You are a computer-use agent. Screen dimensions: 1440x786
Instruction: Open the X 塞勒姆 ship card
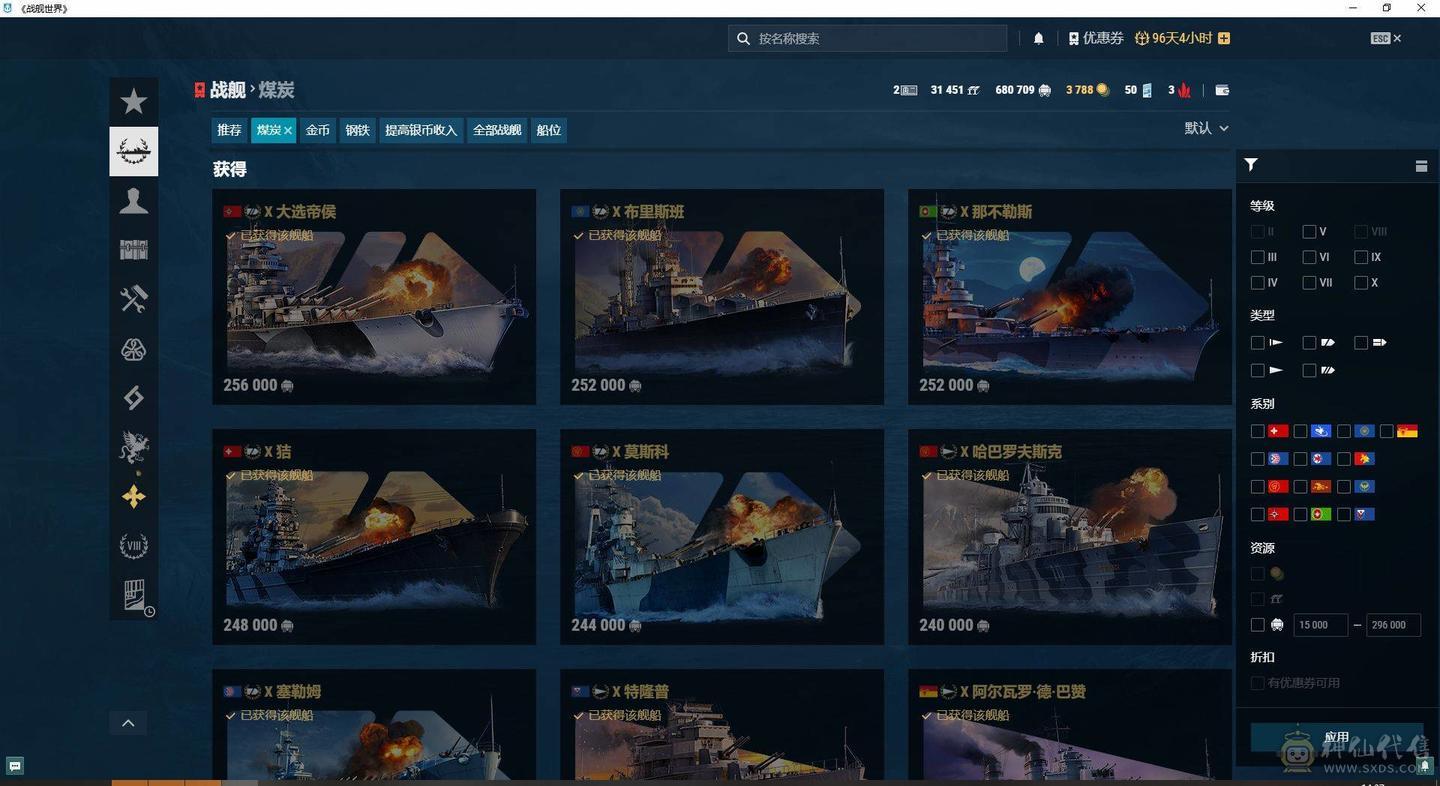tap(374, 725)
